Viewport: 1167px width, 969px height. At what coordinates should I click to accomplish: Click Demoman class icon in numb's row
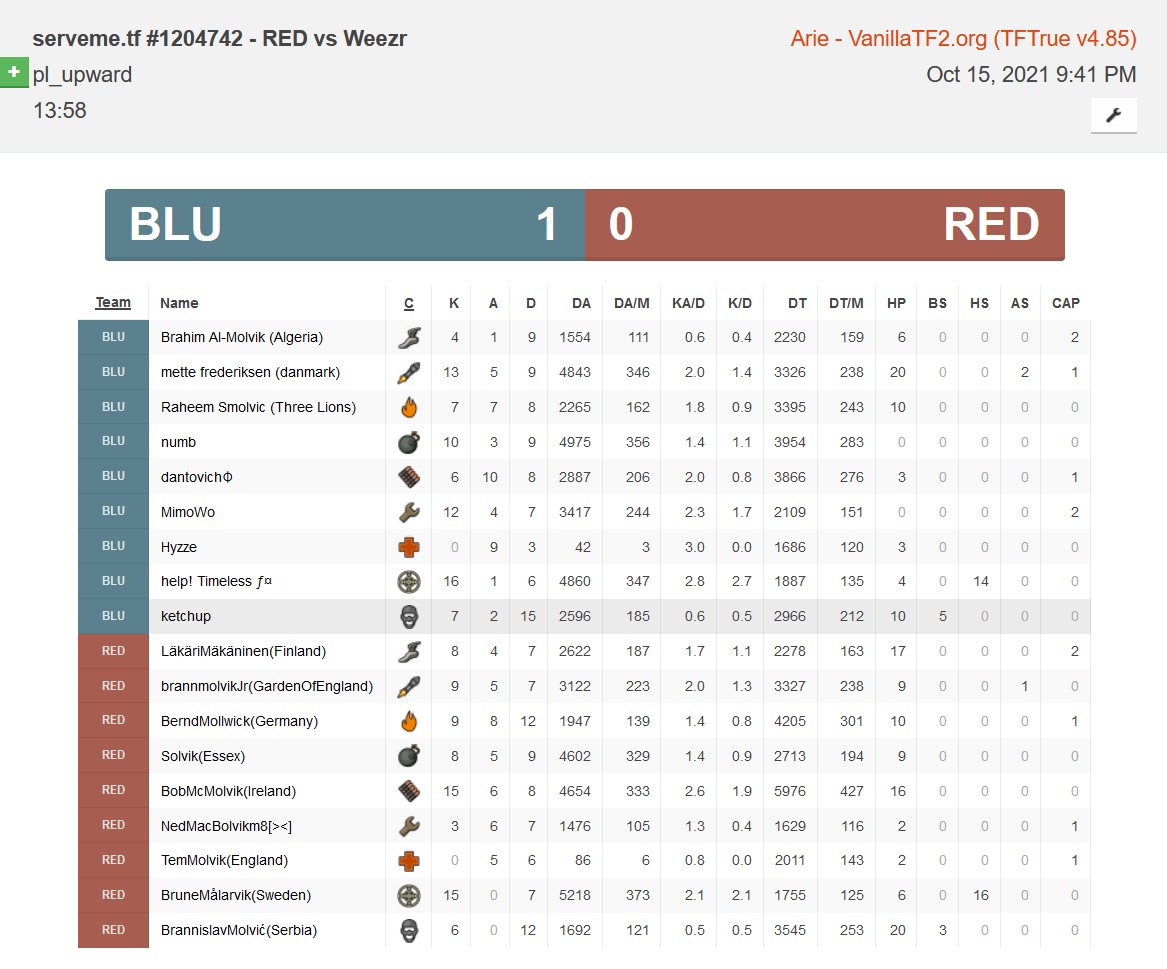tap(408, 442)
